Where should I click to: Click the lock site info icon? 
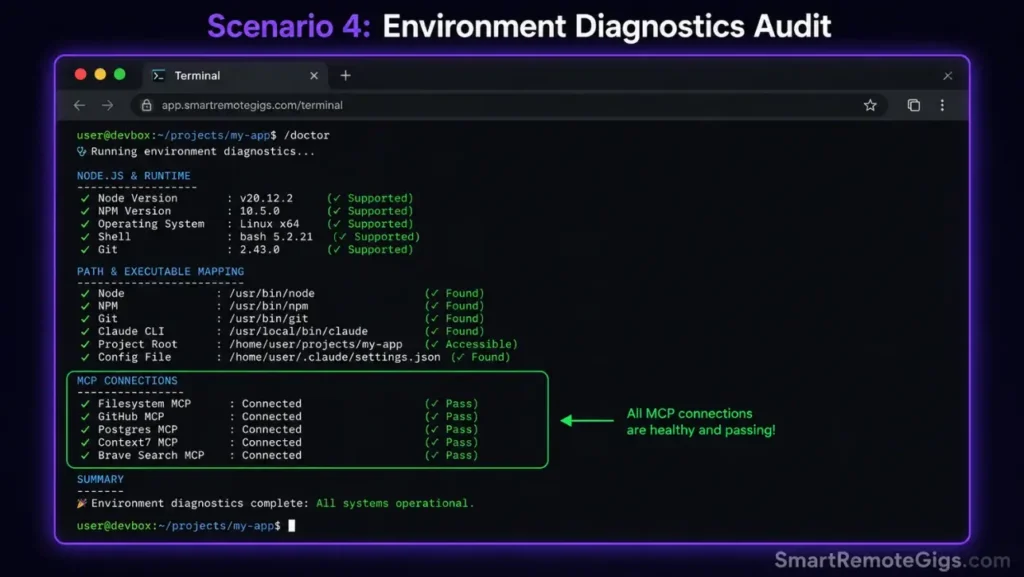[x=147, y=105]
